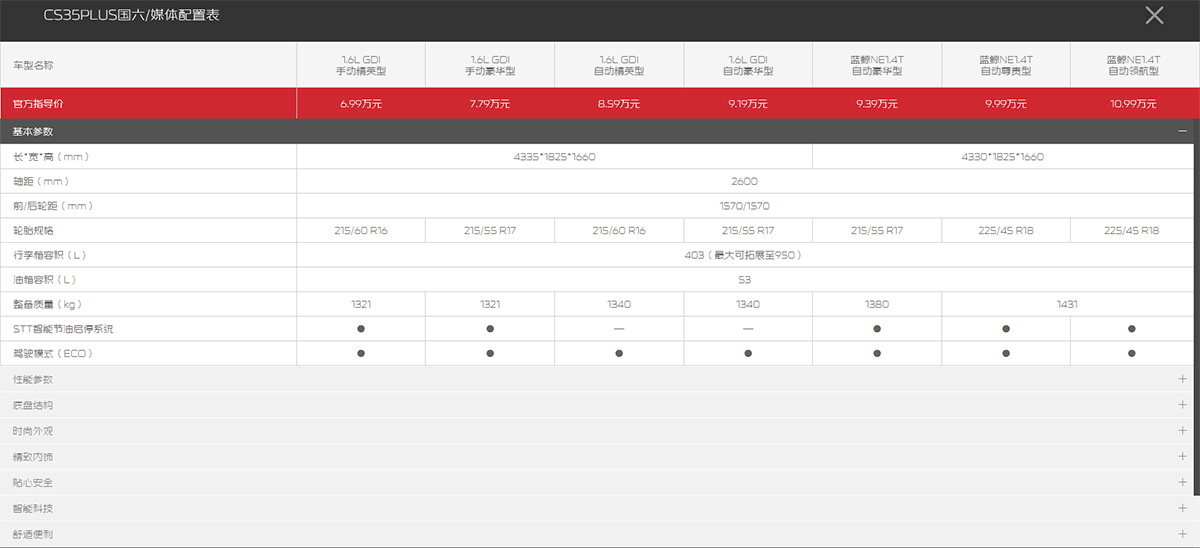
Task: Click the 前/后轮距（mm）row label
Action: pyautogui.click(x=52, y=206)
